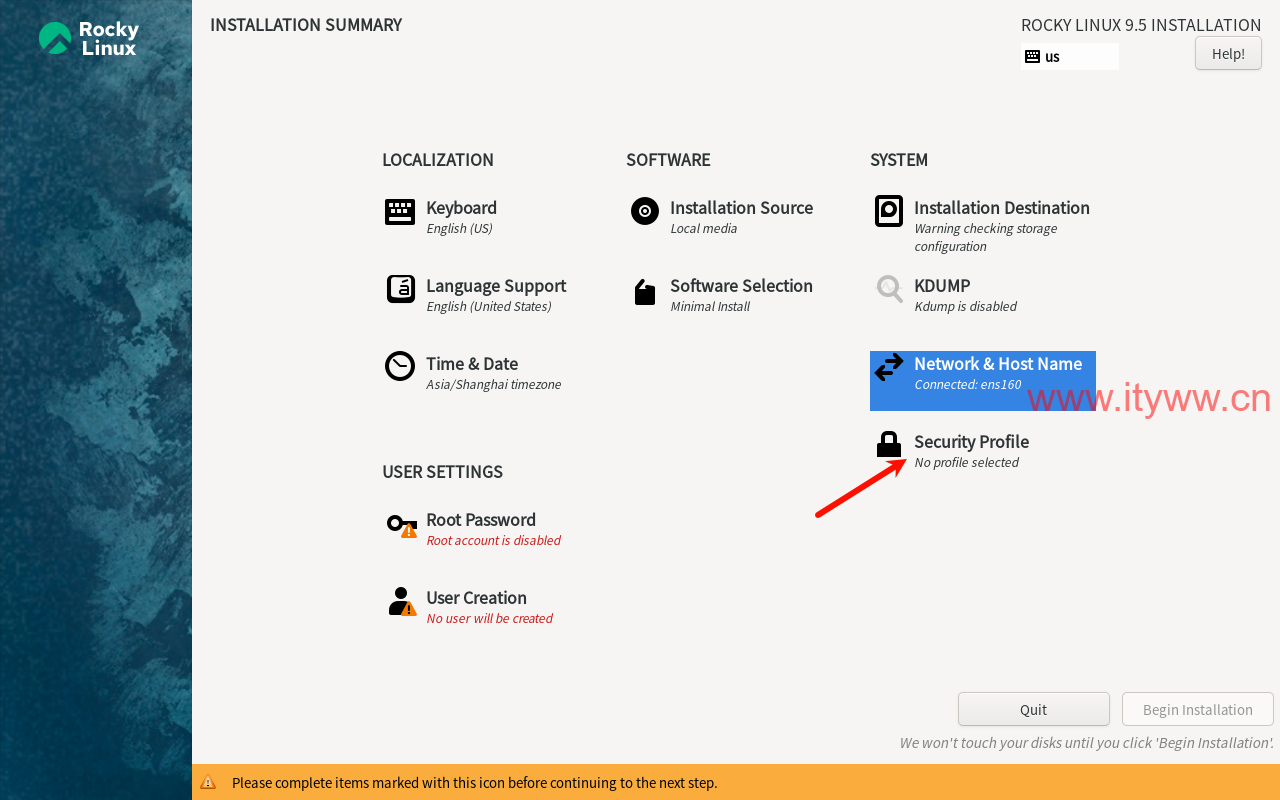Click the 'Root account is disabled' text
Screen dimensions: 1280x800
(493, 540)
